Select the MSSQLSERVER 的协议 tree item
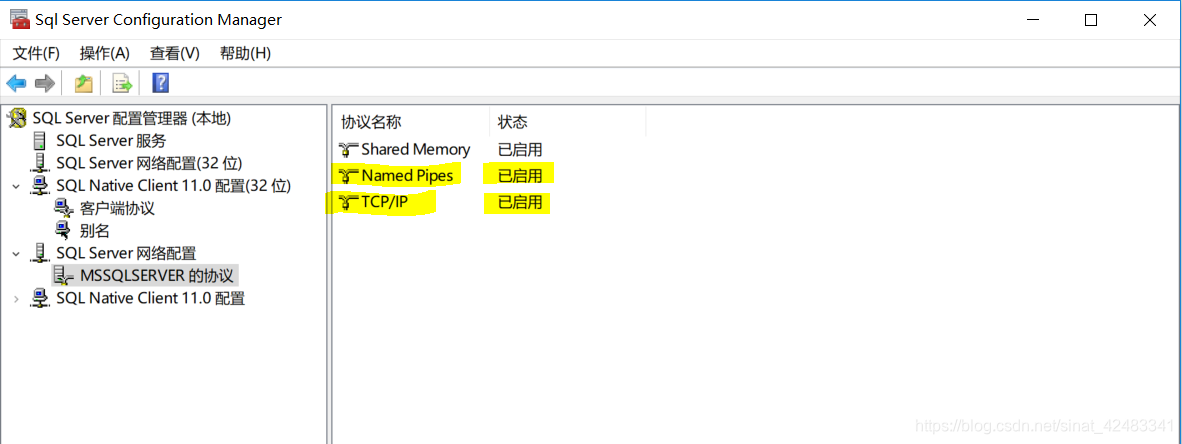 (158, 276)
